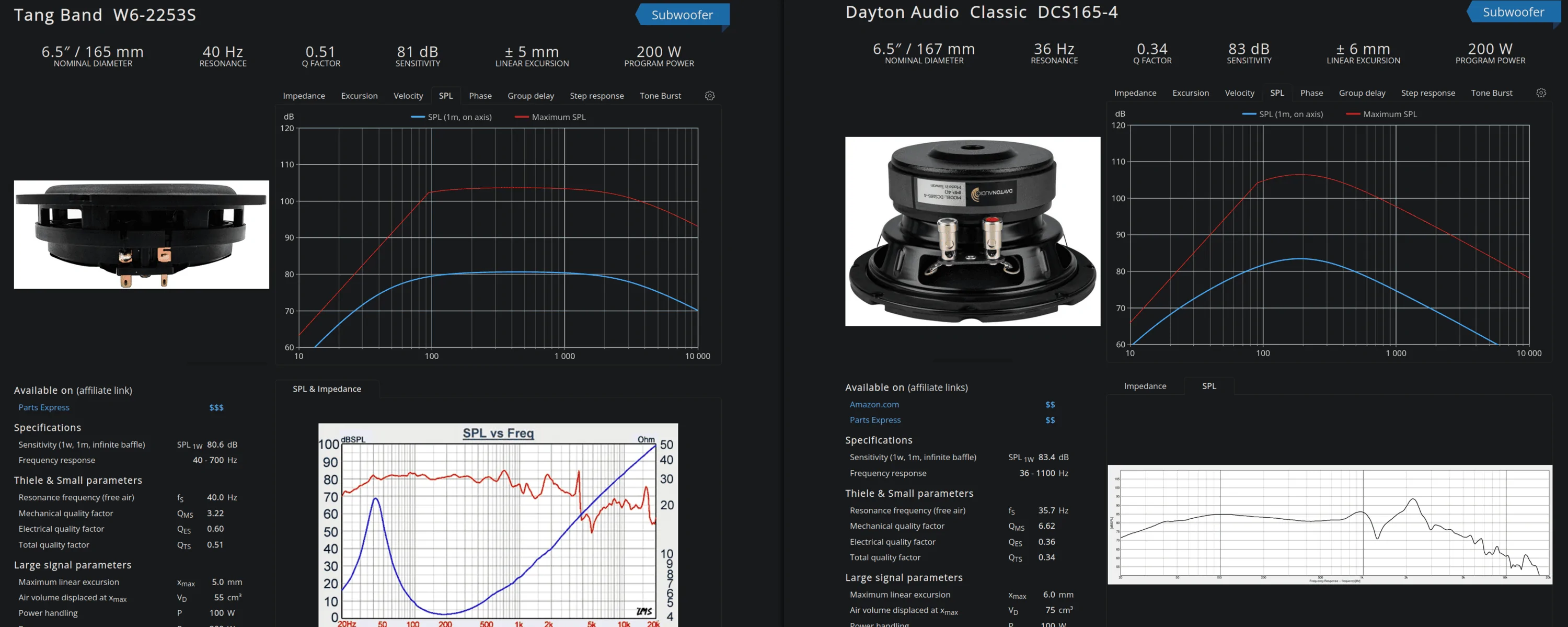Select SPL & Impedance measurement tab

[x=327, y=389]
